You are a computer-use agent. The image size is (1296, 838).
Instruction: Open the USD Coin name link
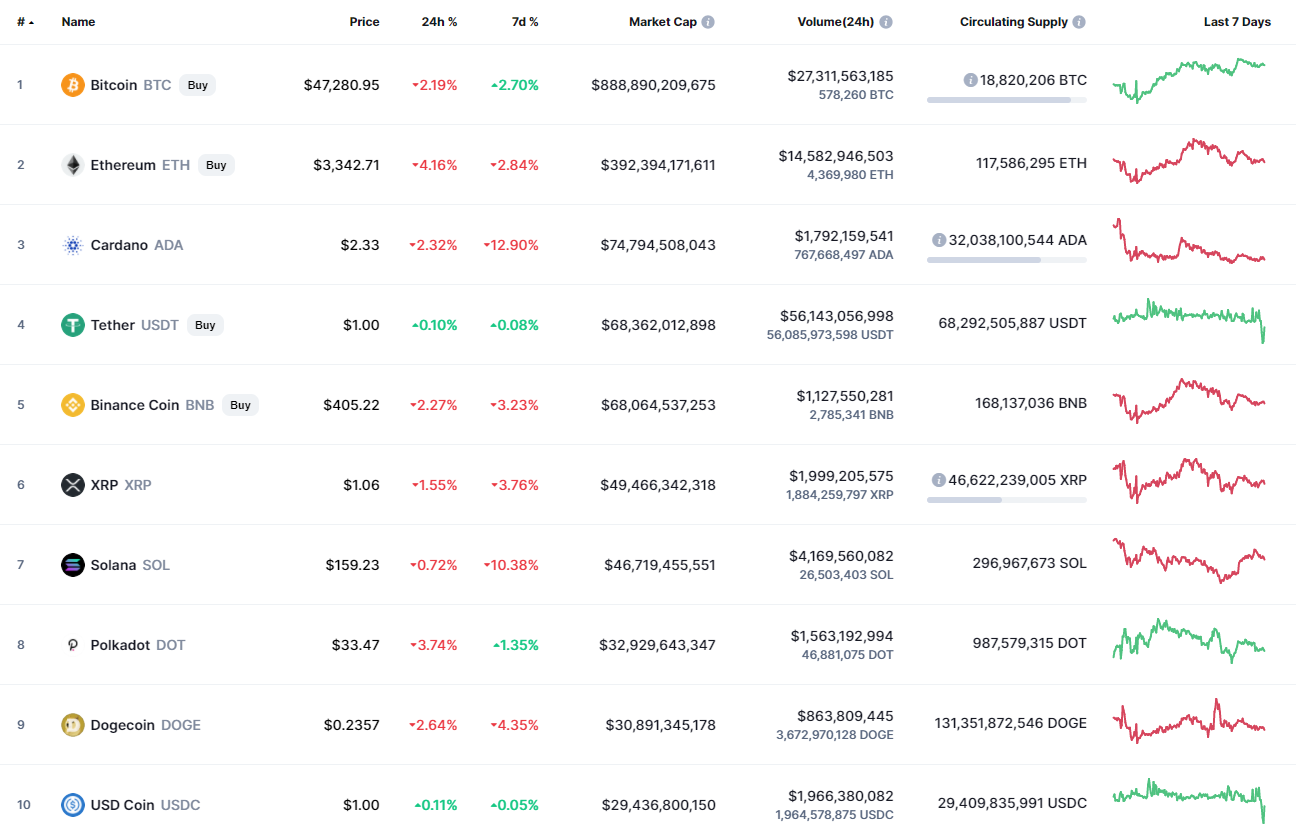(x=123, y=805)
